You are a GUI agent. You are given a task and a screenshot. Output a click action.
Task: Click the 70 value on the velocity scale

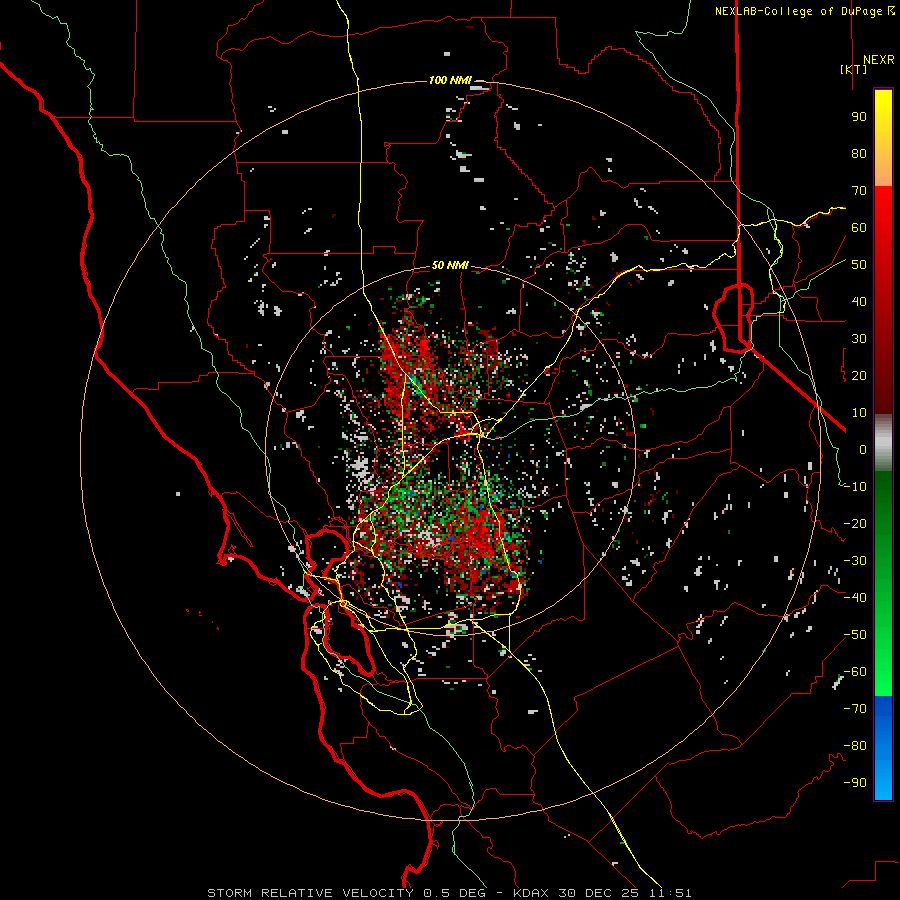pyautogui.click(x=859, y=191)
